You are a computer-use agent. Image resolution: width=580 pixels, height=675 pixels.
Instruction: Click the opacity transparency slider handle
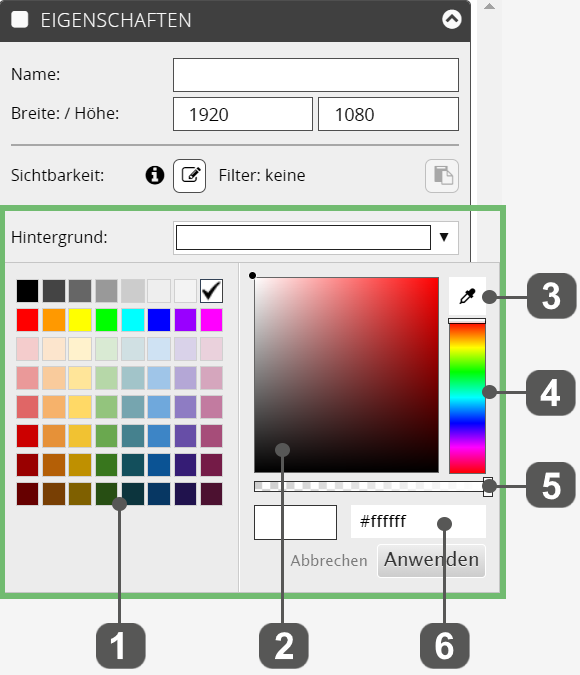pyautogui.click(x=488, y=487)
